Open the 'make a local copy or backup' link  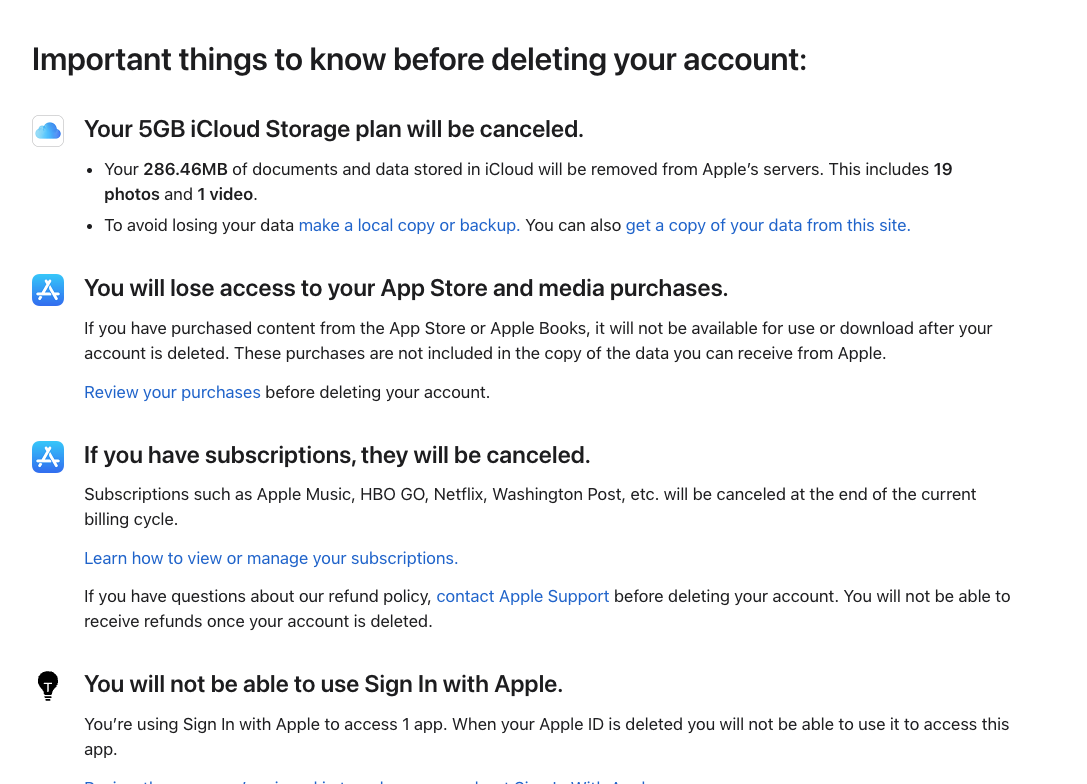point(409,225)
